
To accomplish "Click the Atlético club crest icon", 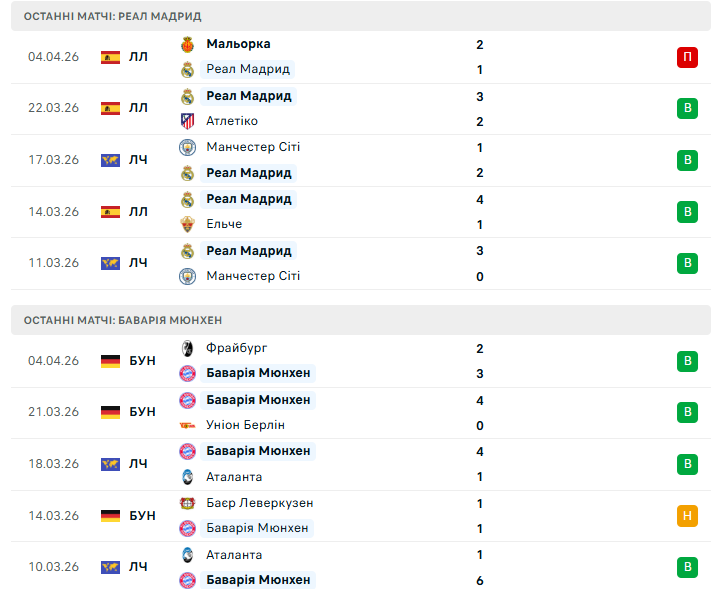I will (187, 121).
